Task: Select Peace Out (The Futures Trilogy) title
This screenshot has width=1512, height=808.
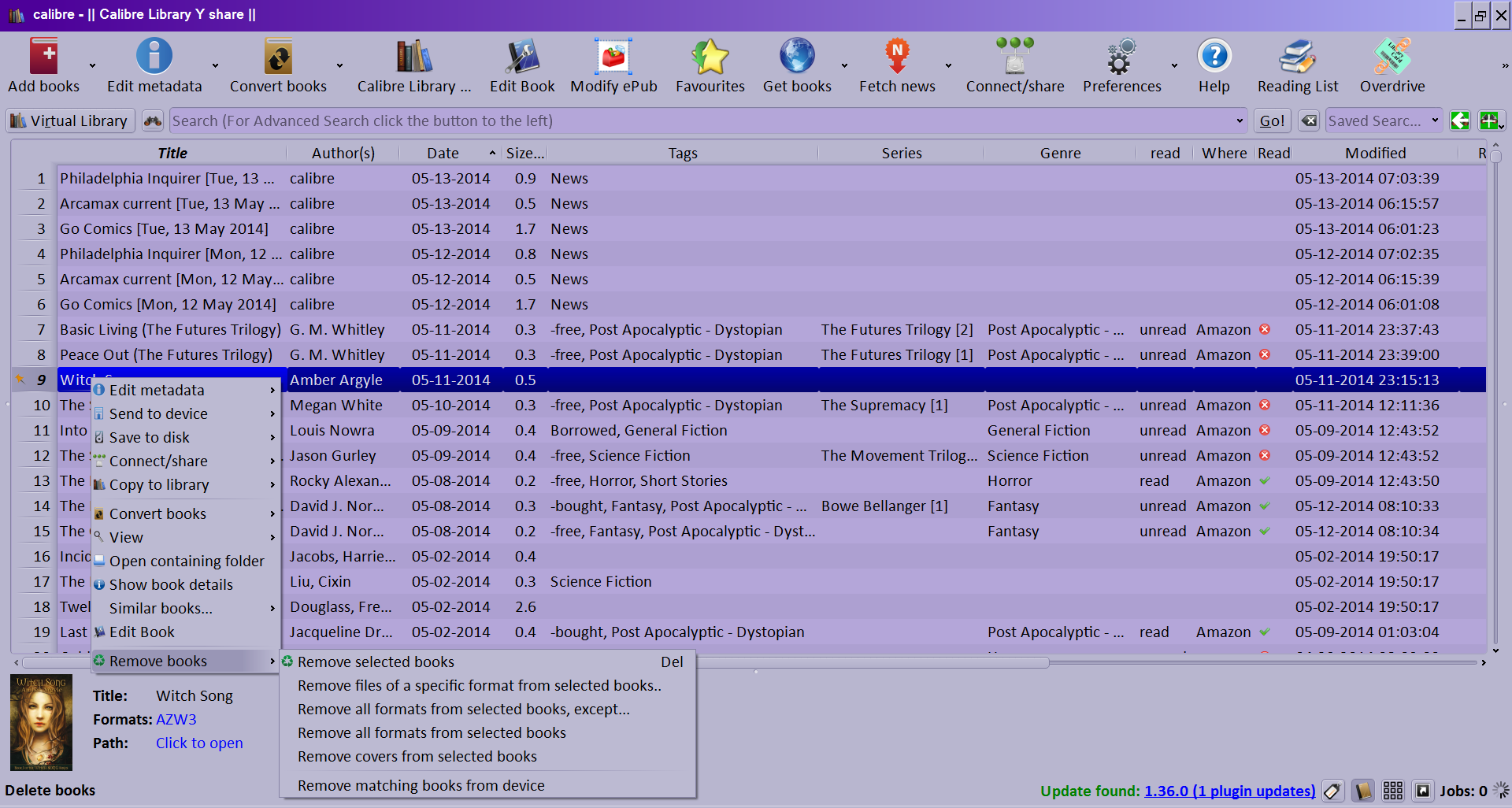Action: click(172, 355)
